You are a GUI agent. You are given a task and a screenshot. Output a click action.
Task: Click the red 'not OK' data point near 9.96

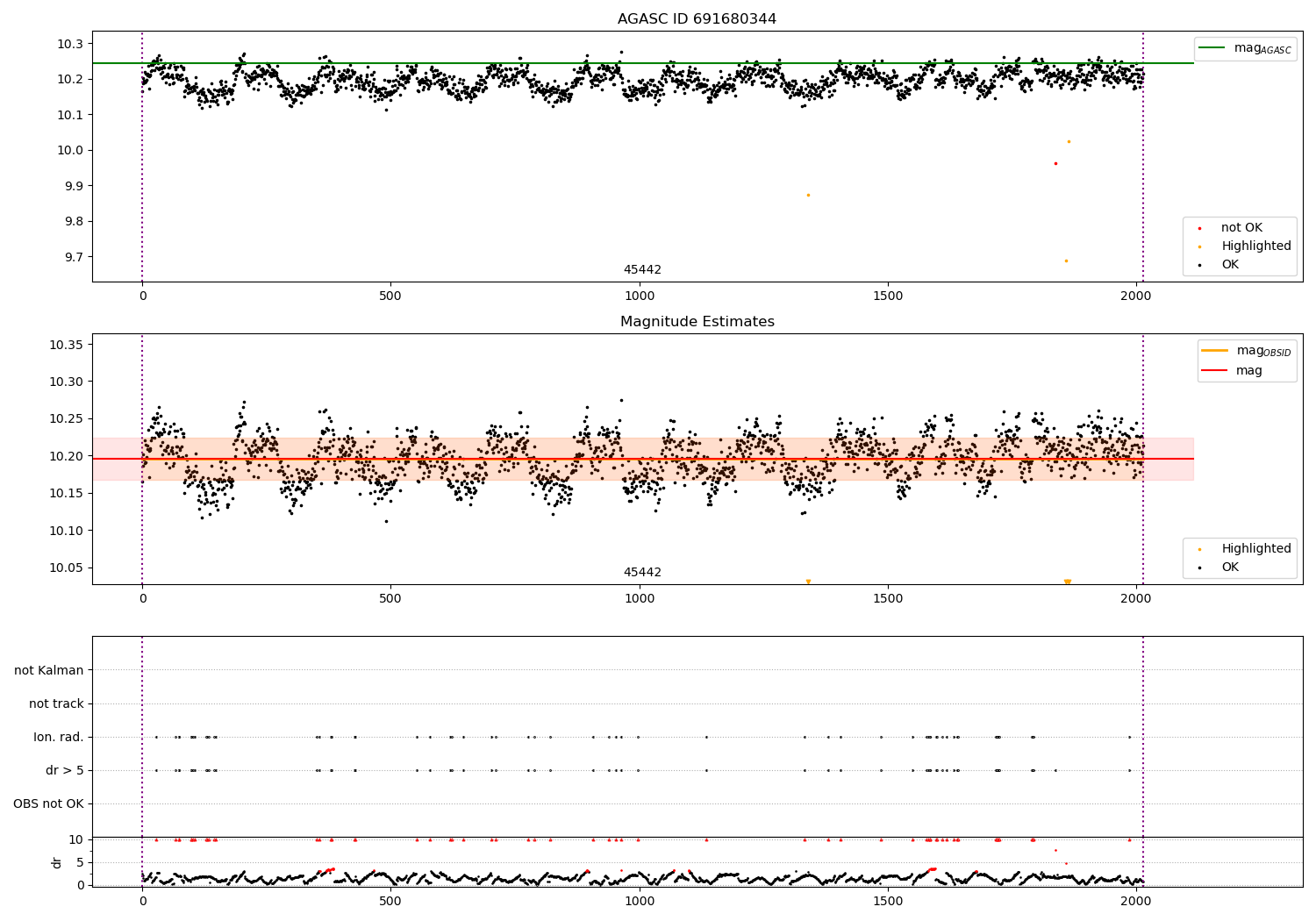tap(1055, 163)
